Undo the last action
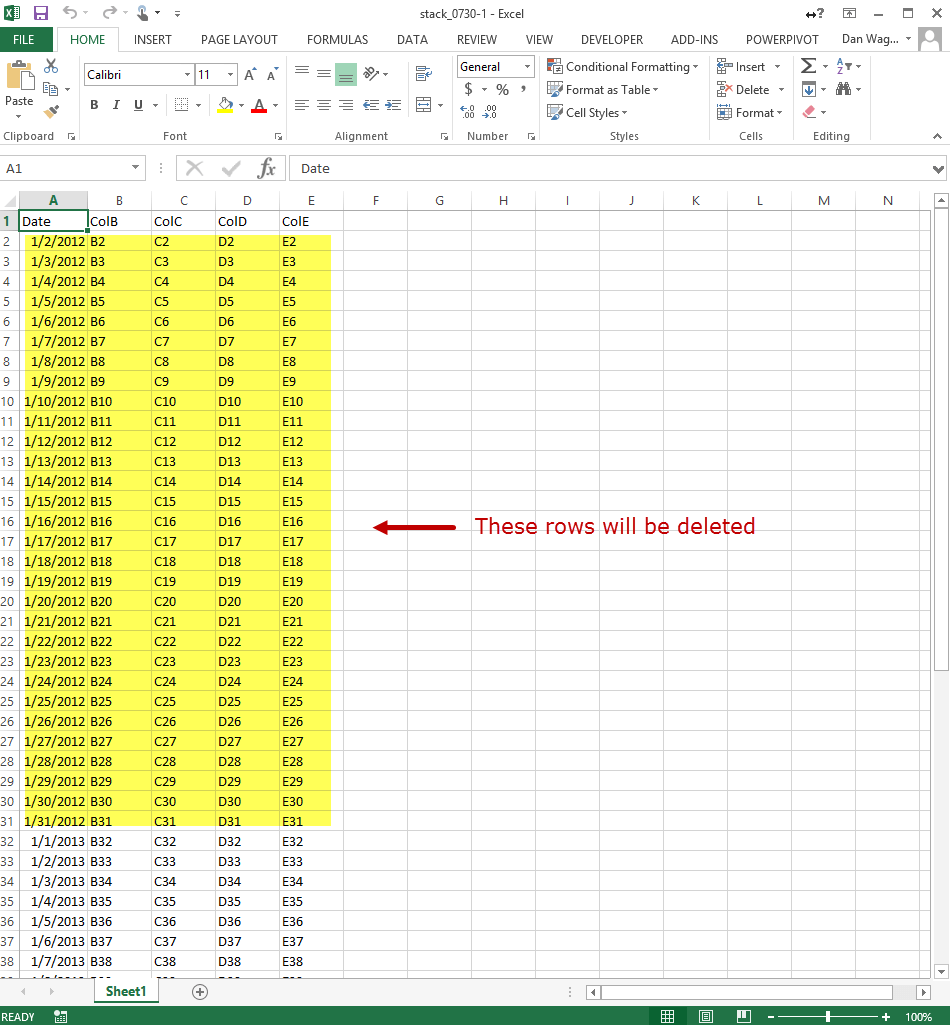The width and height of the screenshot is (950, 1025). tap(70, 12)
